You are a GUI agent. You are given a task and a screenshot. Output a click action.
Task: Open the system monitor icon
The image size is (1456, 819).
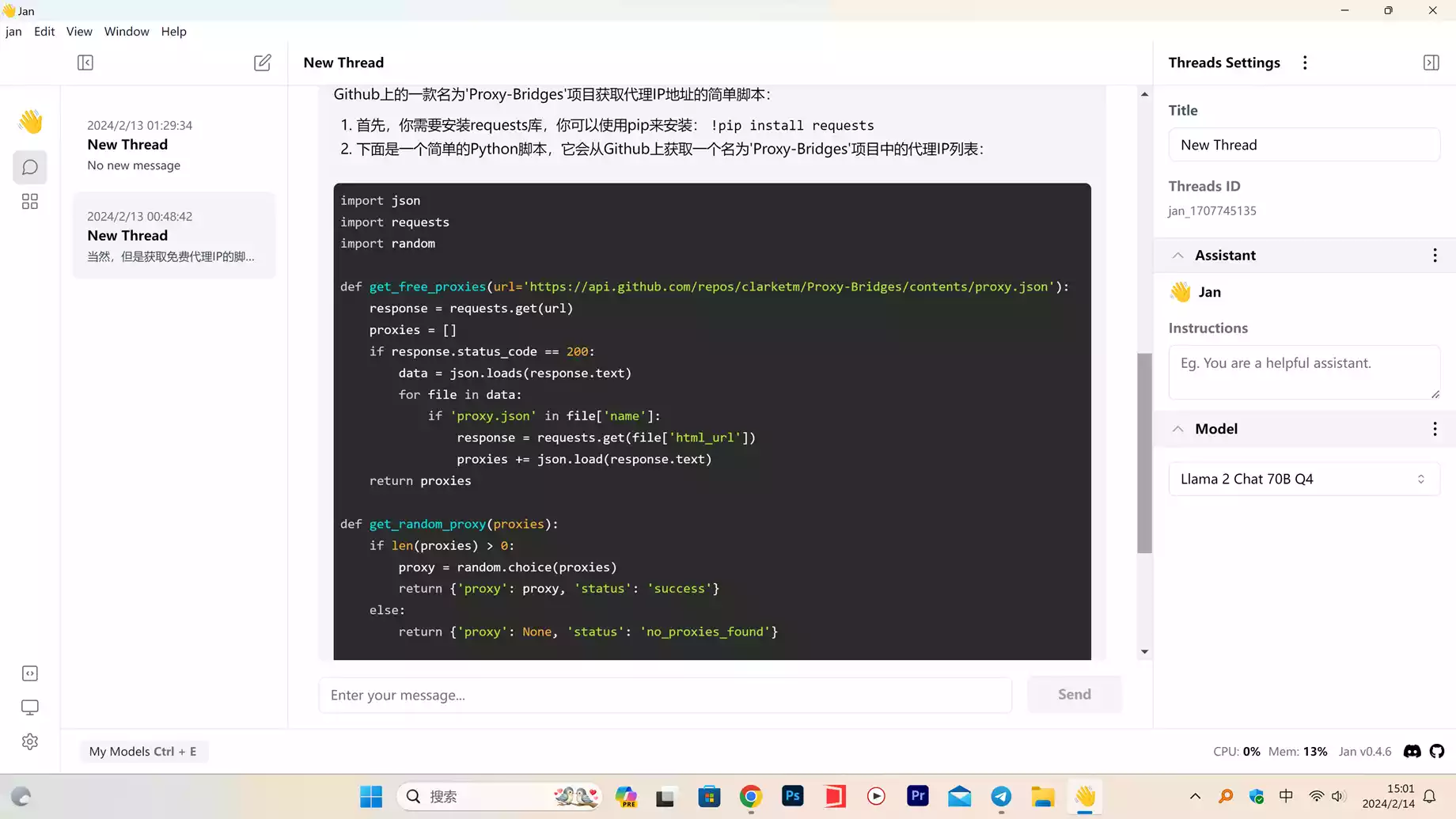click(x=30, y=707)
